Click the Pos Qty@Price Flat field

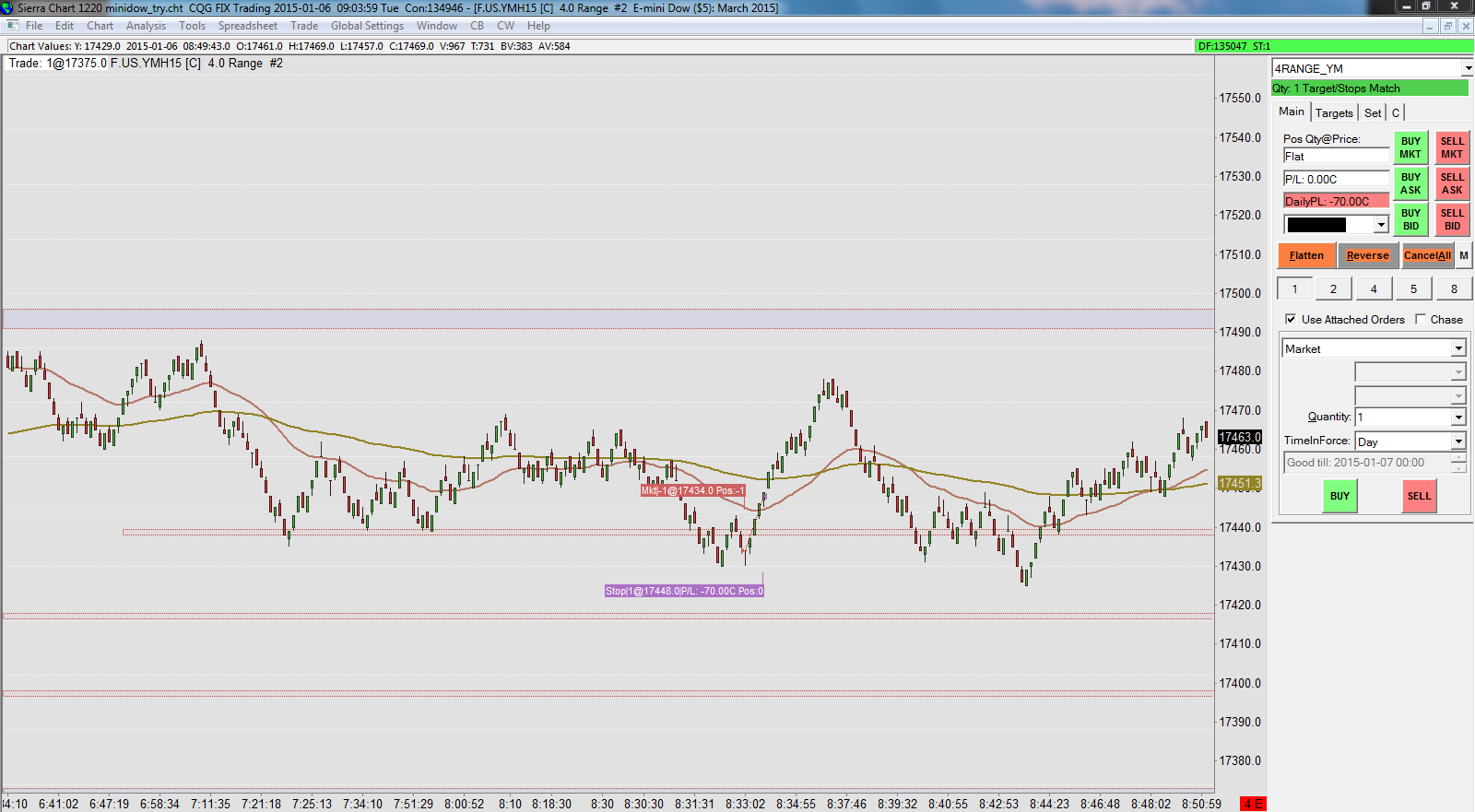point(1336,156)
